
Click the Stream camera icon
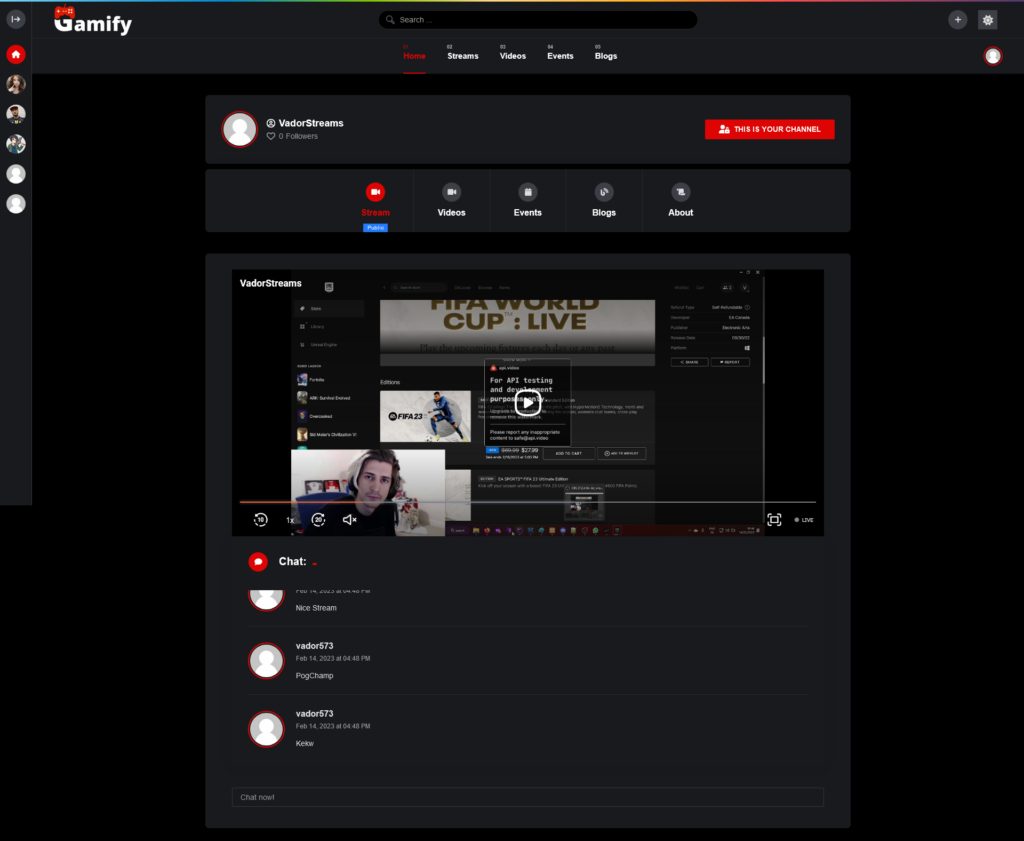click(375, 192)
